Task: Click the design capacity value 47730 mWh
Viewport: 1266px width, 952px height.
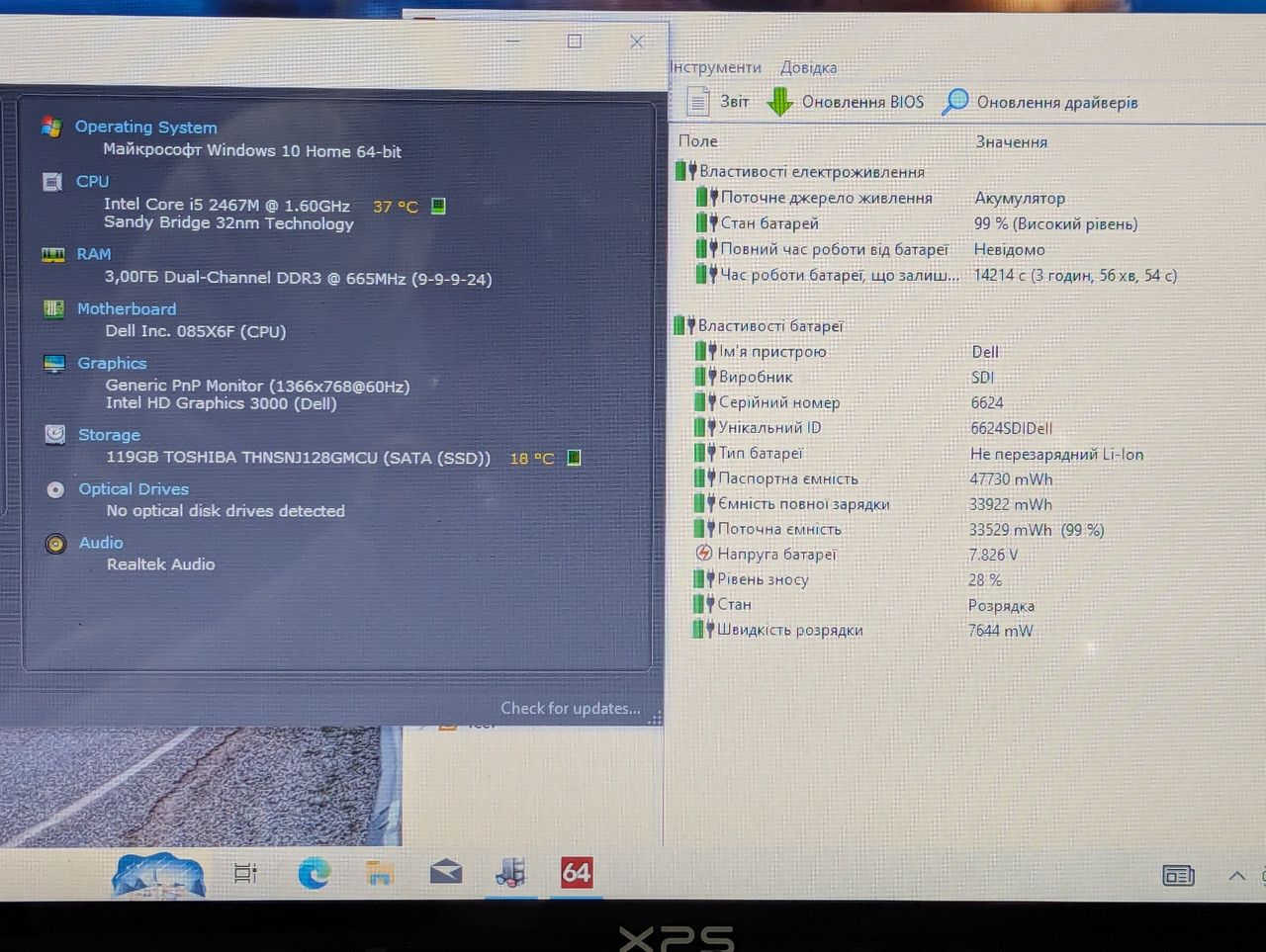Action: (x=1011, y=479)
